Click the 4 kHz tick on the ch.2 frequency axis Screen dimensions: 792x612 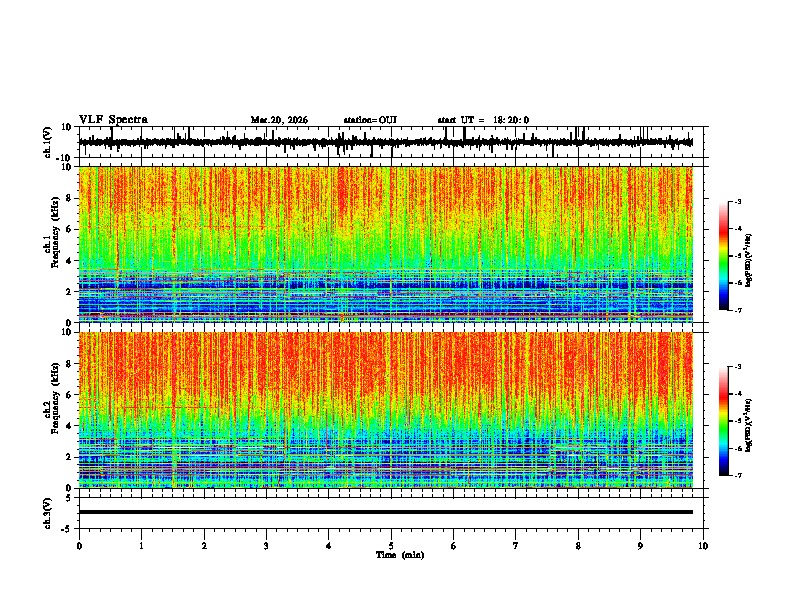[x=69, y=426]
